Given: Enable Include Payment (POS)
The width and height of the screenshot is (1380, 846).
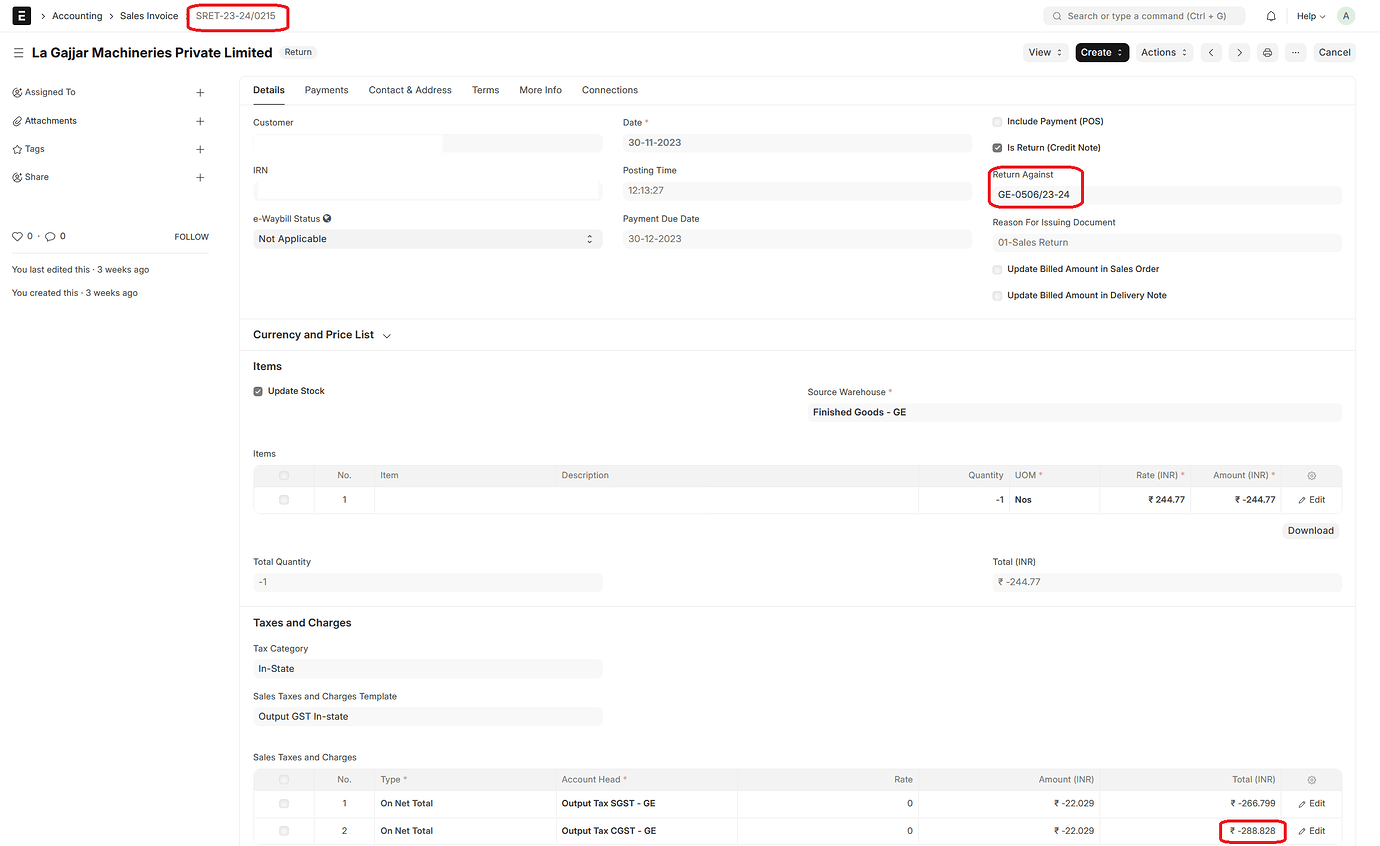Looking at the screenshot, I should click(x=997, y=121).
